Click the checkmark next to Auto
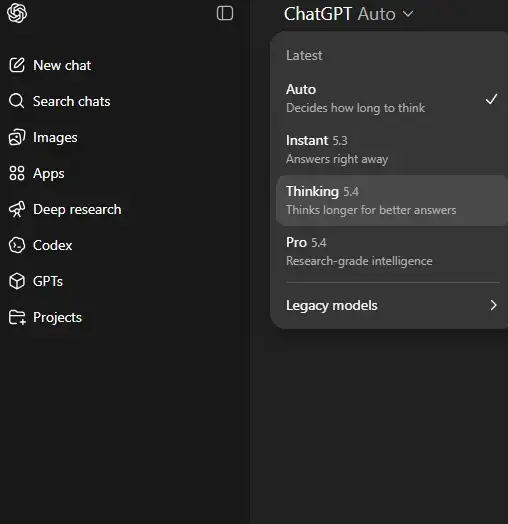This screenshot has height=524, width=508. (491, 99)
